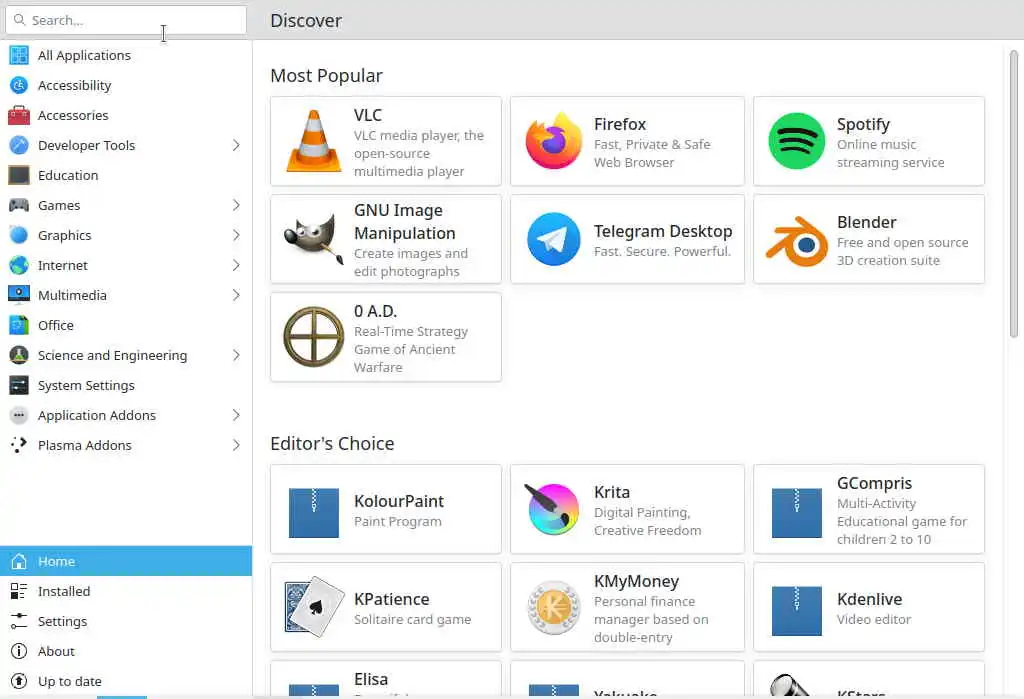Open the Education category

coord(126,175)
